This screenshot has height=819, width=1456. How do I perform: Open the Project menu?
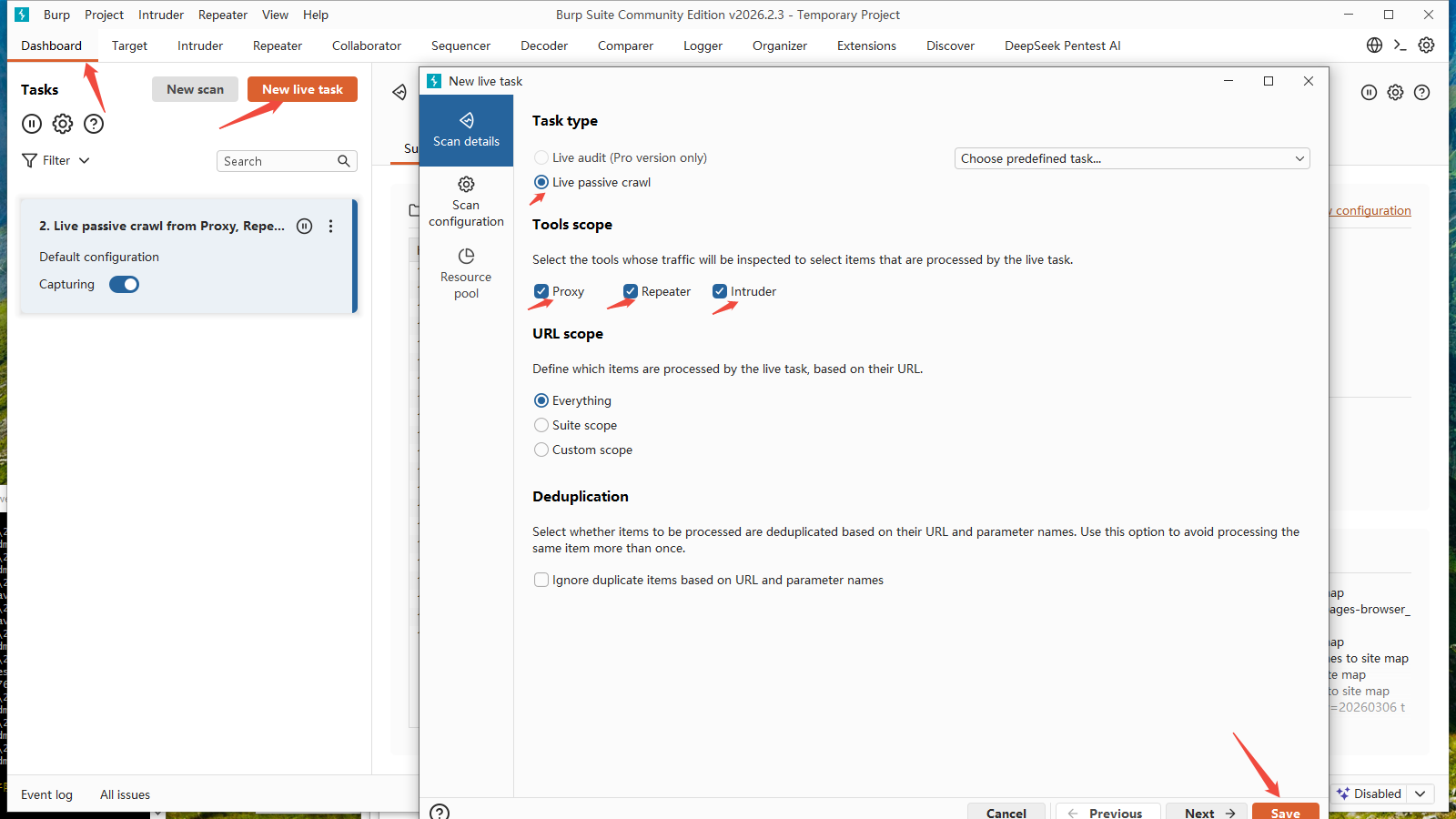click(104, 15)
